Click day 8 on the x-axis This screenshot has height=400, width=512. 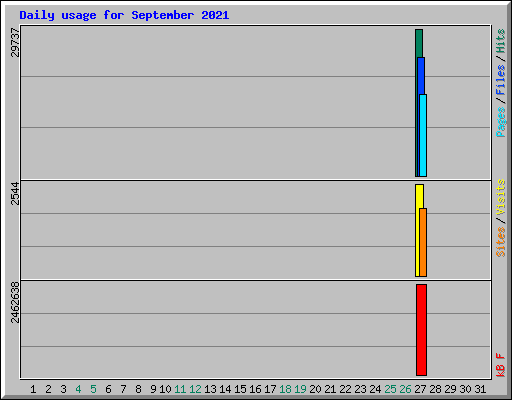pos(138,389)
